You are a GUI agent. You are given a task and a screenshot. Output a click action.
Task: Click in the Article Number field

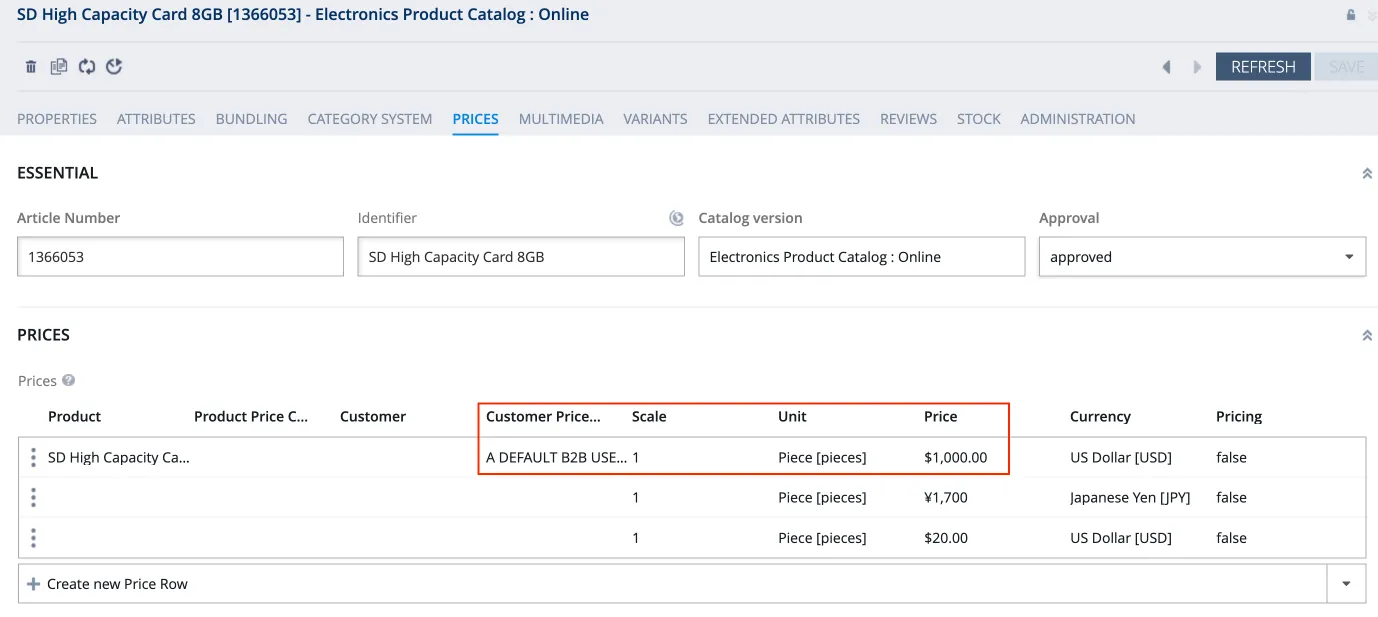[x=181, y=257]
